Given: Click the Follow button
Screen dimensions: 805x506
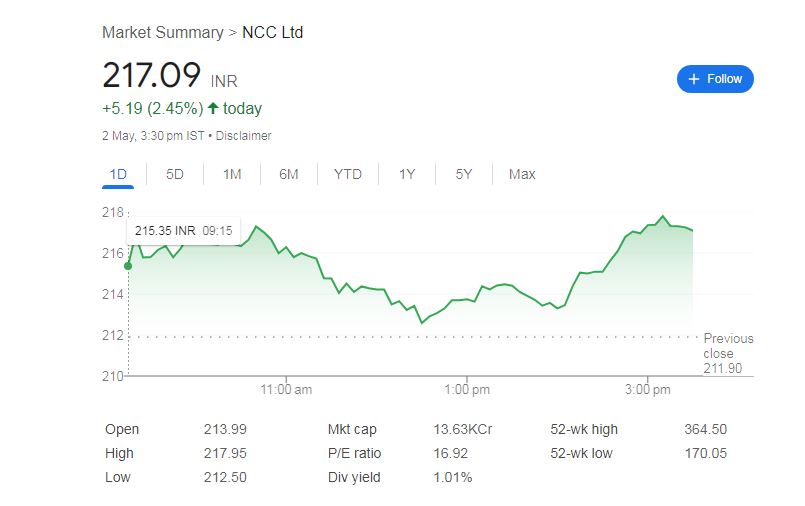Looking at the screenshot, I should tap(715, 79).
